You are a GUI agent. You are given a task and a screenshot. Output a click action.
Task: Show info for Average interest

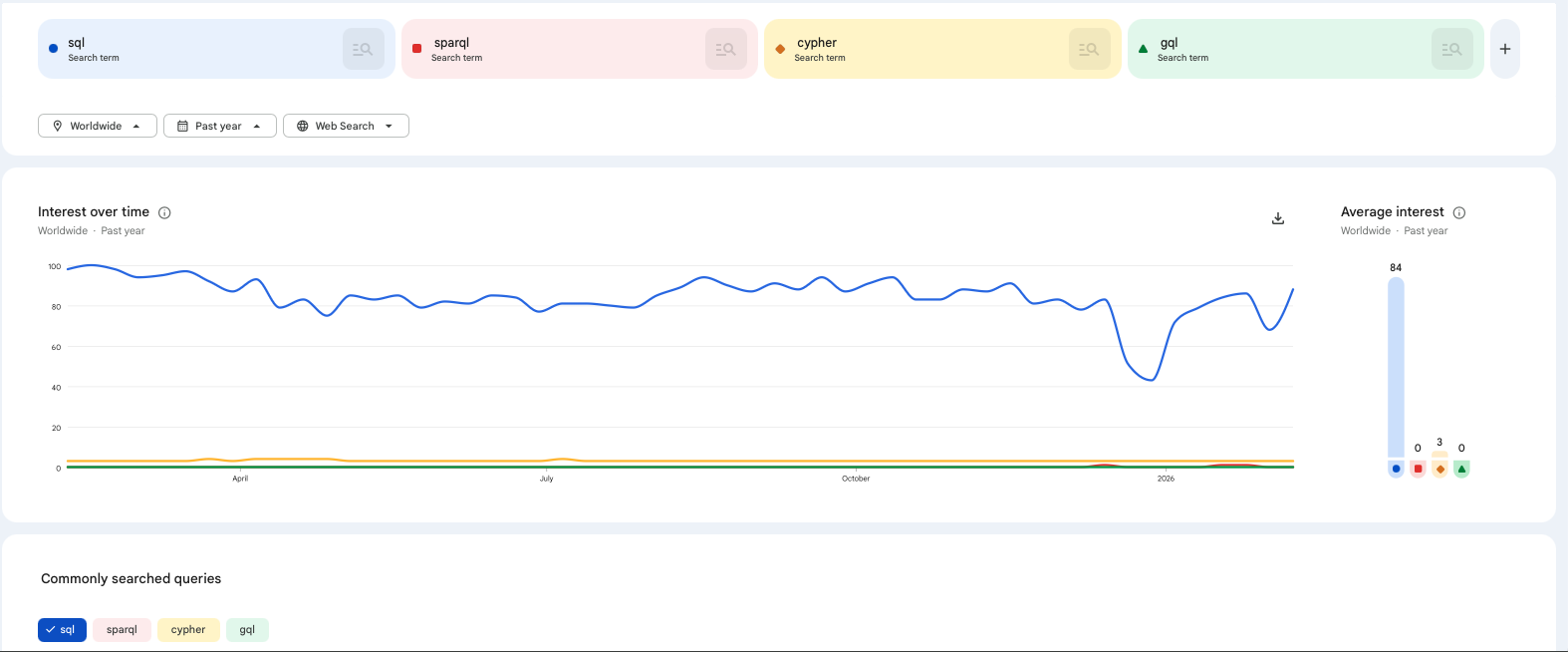coord(1459,212)
